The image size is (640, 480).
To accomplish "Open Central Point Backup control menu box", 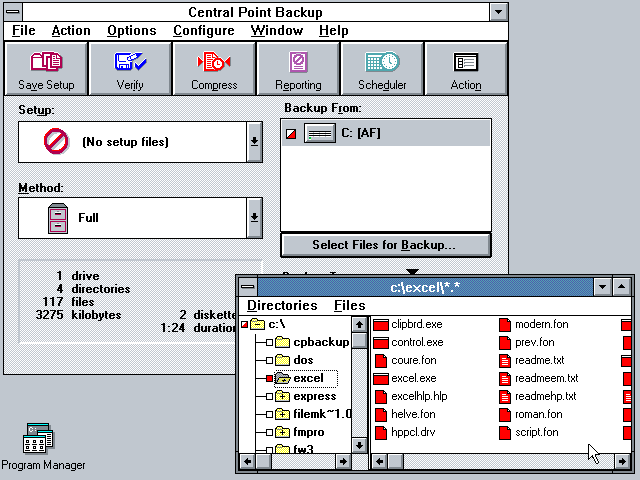I will coord(13,12).
